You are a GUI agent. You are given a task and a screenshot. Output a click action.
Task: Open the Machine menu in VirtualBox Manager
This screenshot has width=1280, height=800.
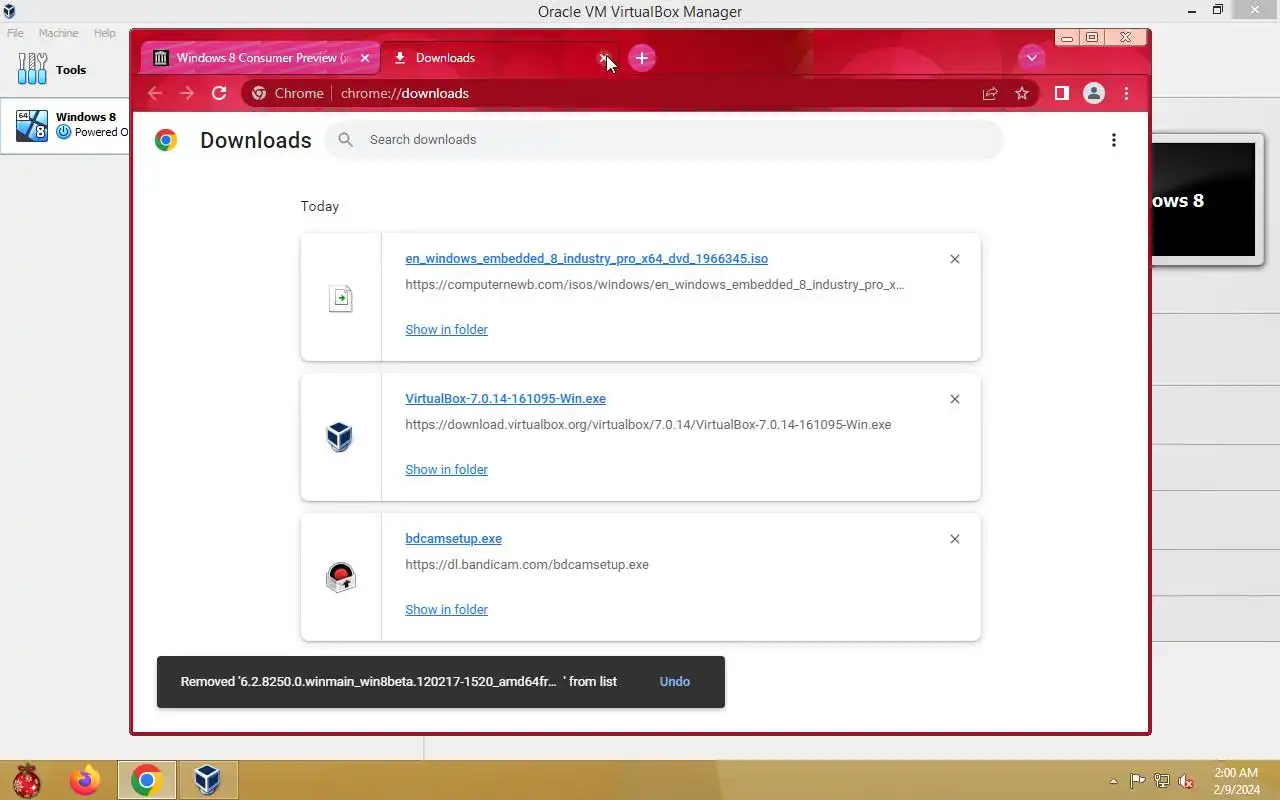click(58, 33)
